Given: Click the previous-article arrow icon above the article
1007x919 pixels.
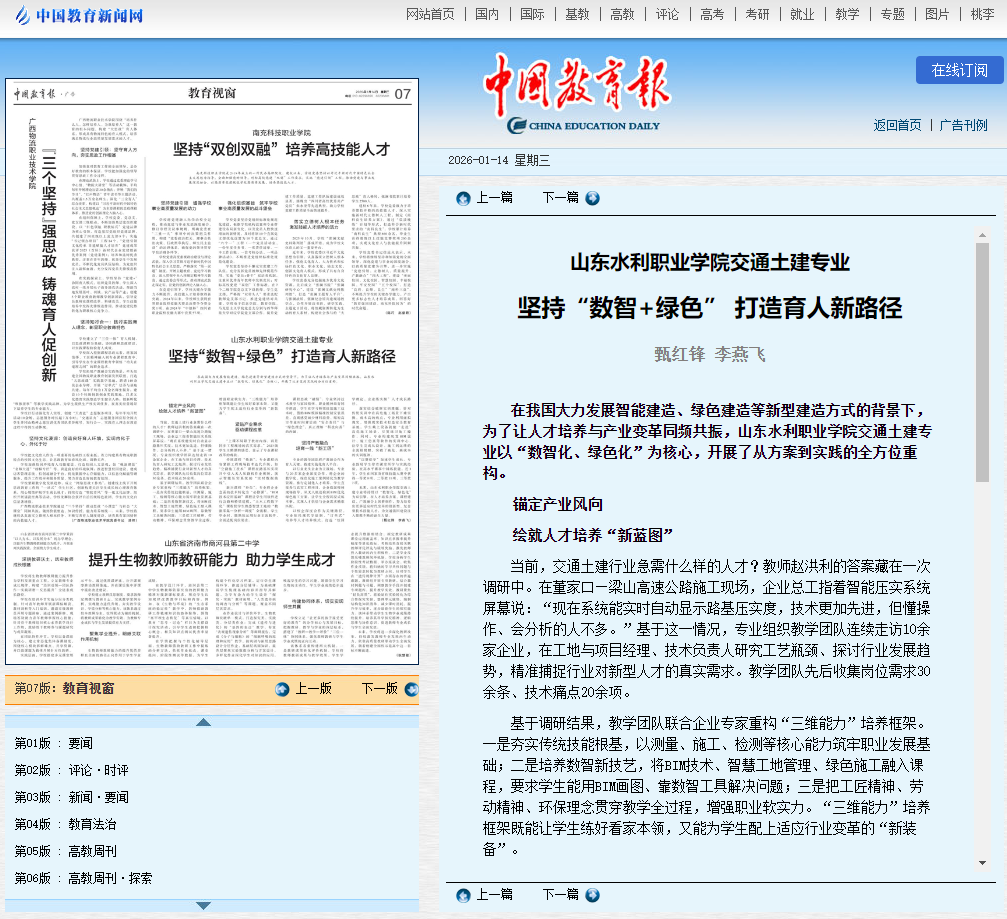Looking at the screenshot, I should pos(463,198).
